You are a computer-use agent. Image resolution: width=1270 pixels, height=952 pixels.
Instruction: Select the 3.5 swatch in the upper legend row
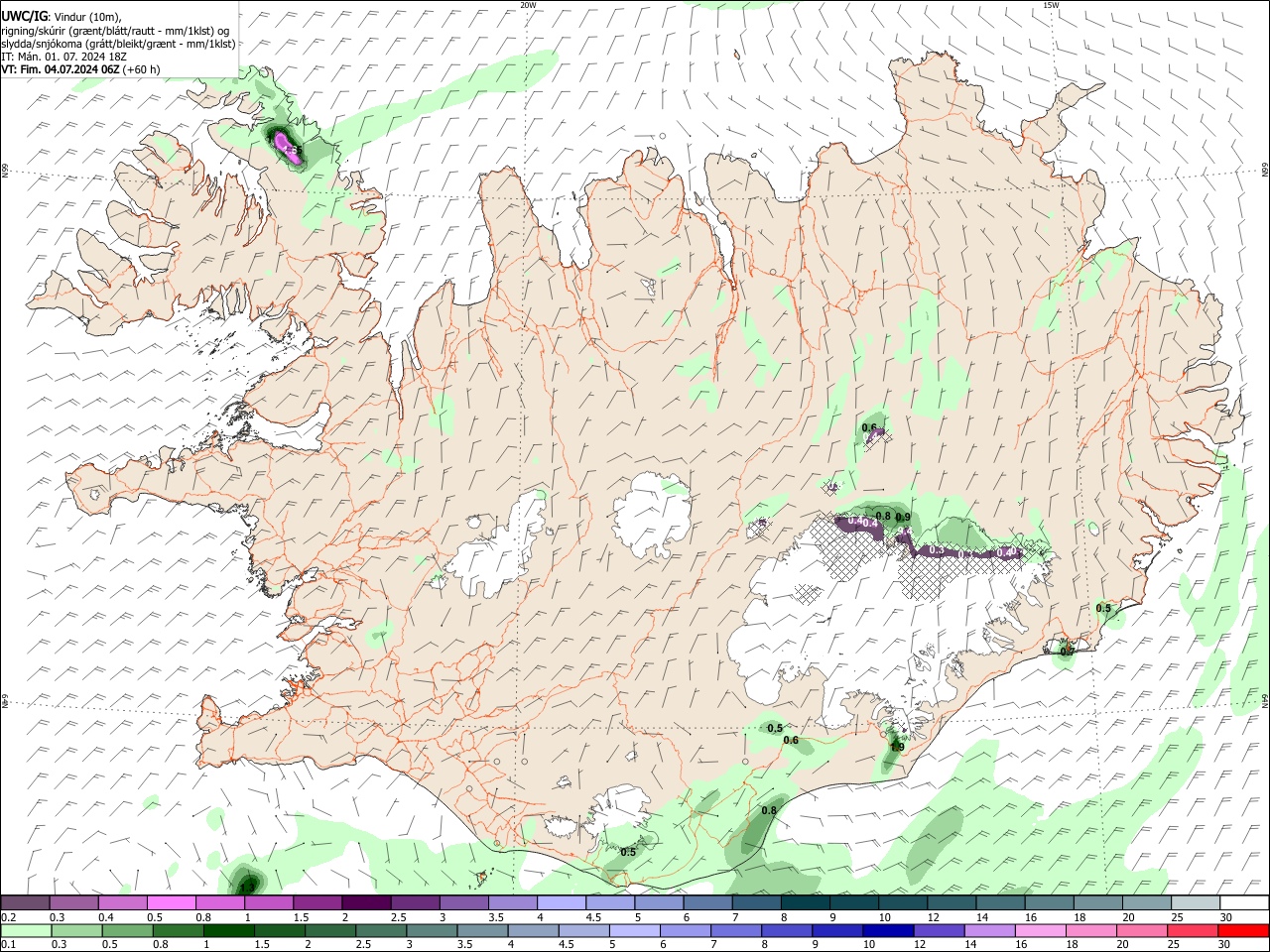[512, 903]
